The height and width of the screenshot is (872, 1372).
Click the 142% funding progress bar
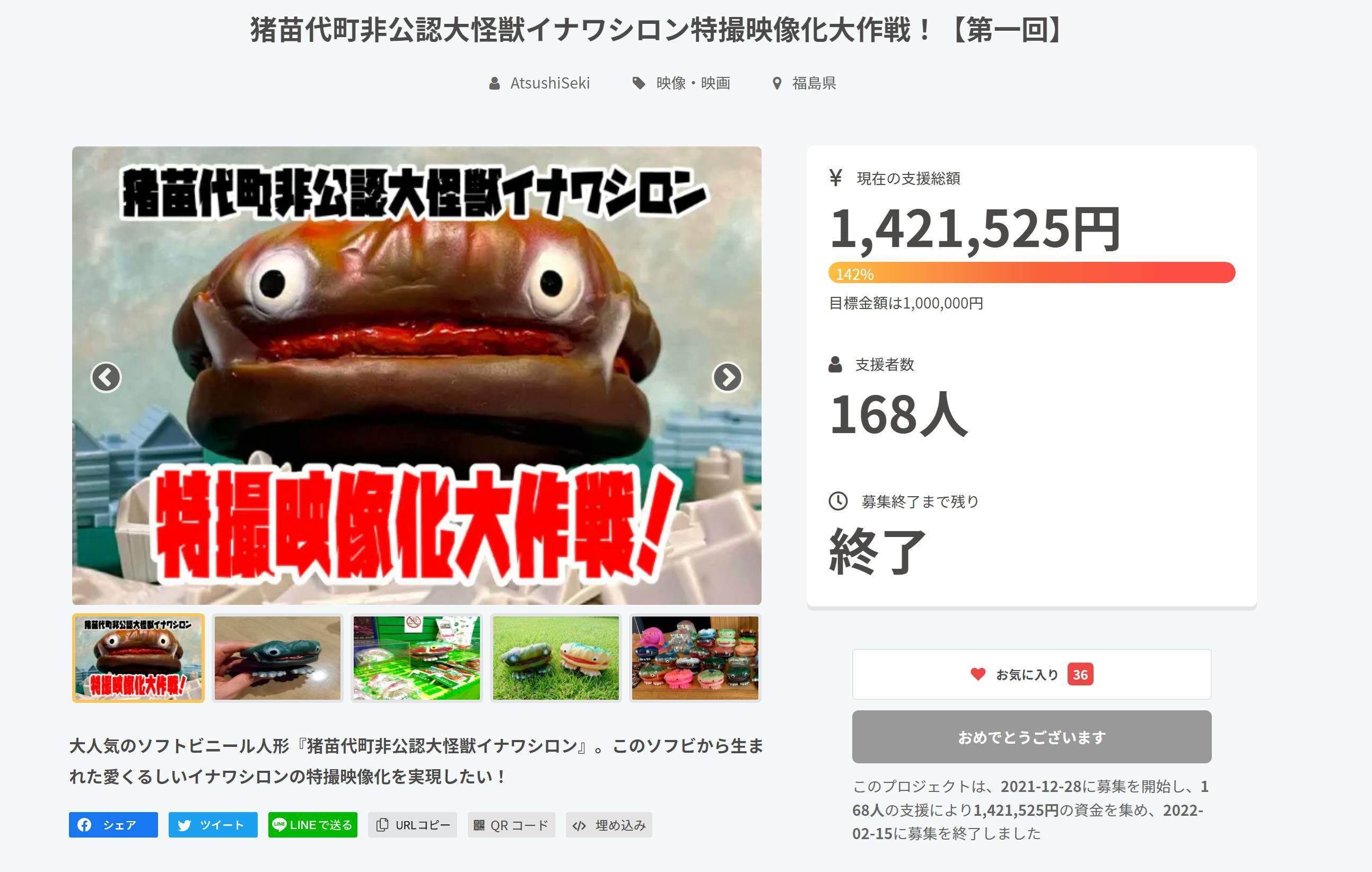point(1032,273)
